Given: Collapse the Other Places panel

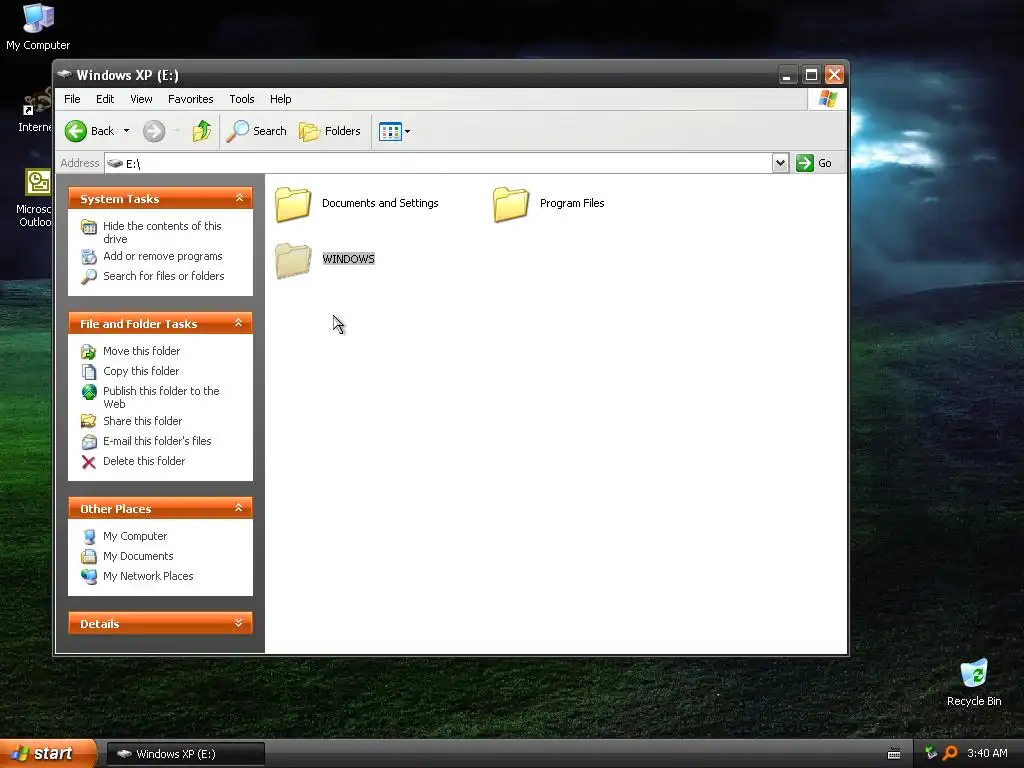Looking at the screenshot, I should pos(239,508).
